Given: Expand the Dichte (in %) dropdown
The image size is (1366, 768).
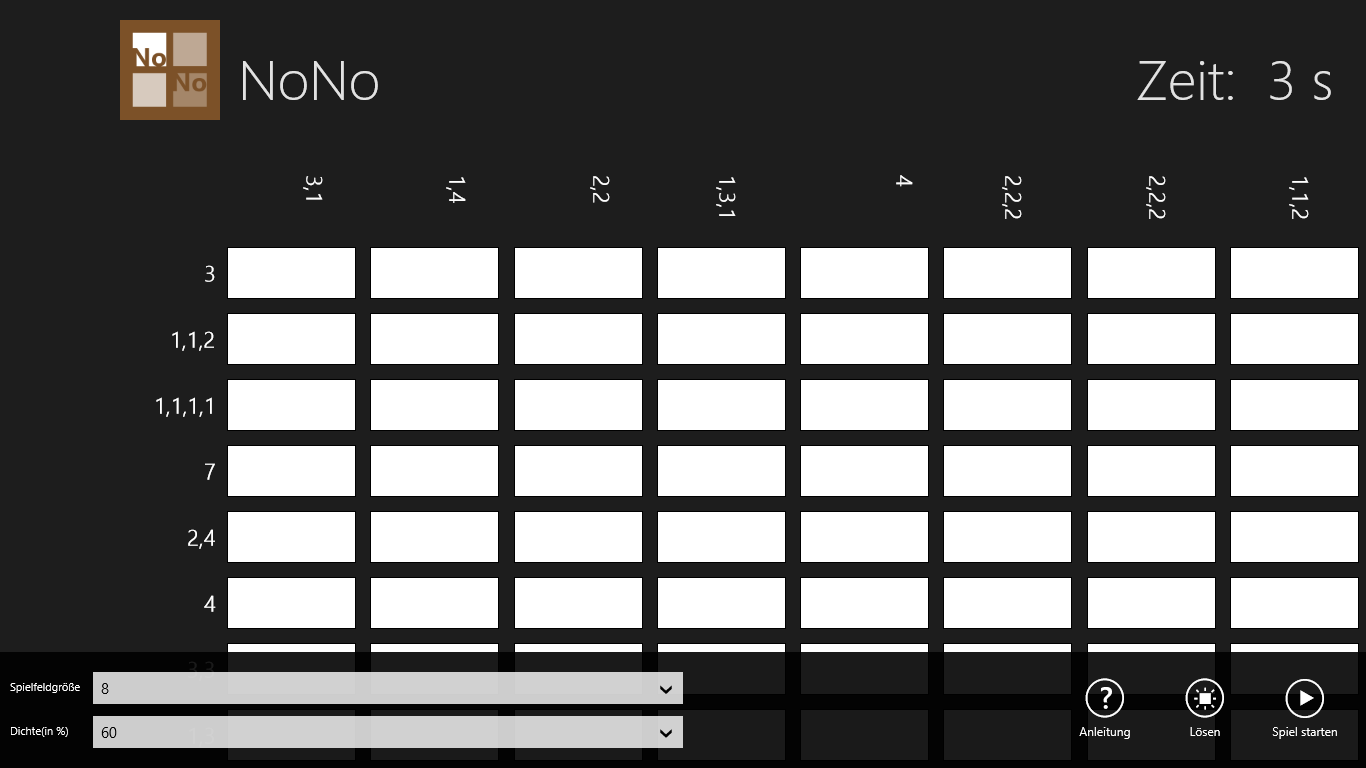Looking at the screenshot, I should [x=388, y=732].
